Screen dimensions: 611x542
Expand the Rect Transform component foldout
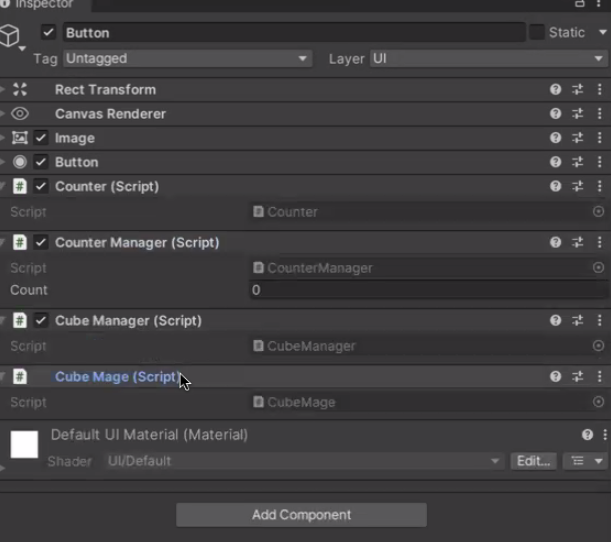pyautogui.click(x=3, y=90)
